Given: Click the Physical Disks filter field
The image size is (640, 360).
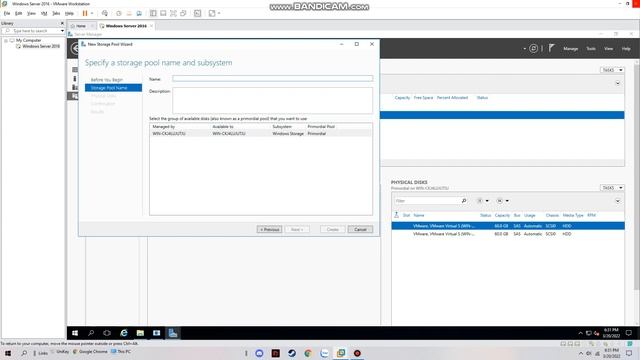Looking at the screenshot, I should pyautogui.click(x=427, y=201).
